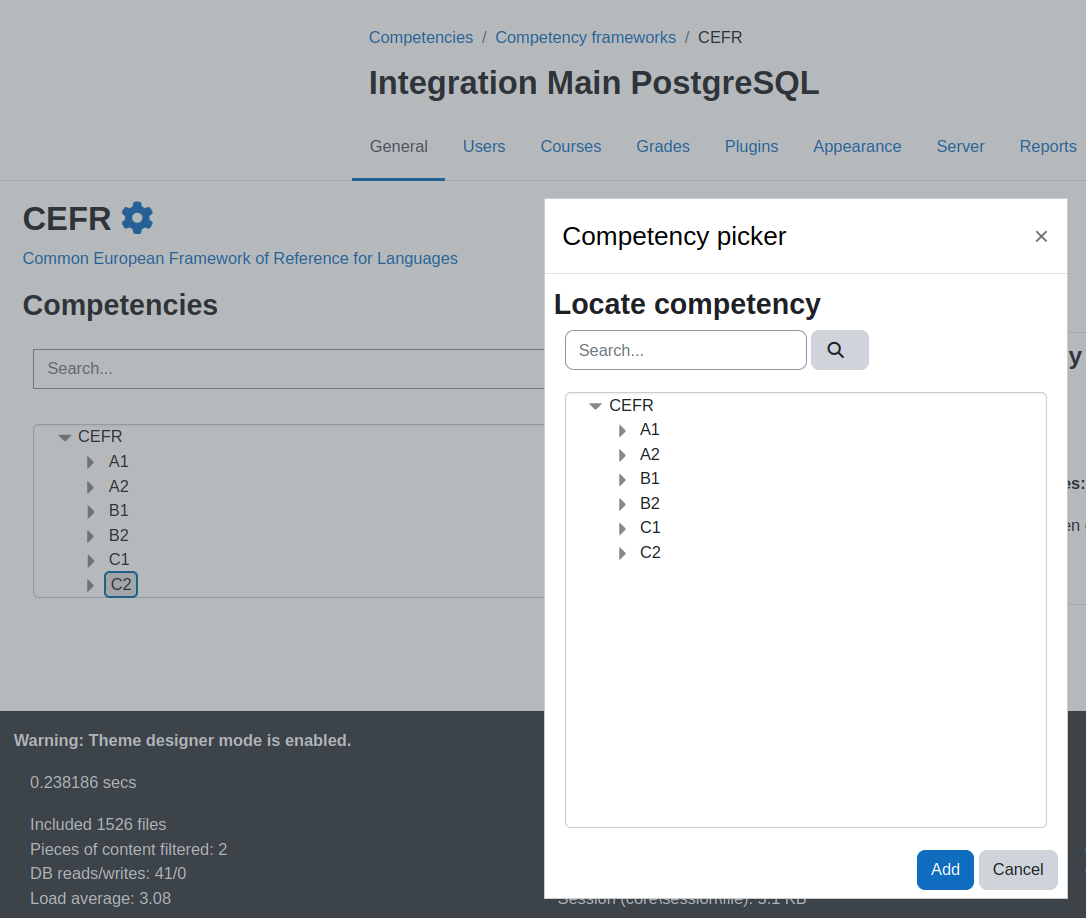Open the CEFR framework settings gear
Screen dimensions: 1086x918
pos(137,218)
